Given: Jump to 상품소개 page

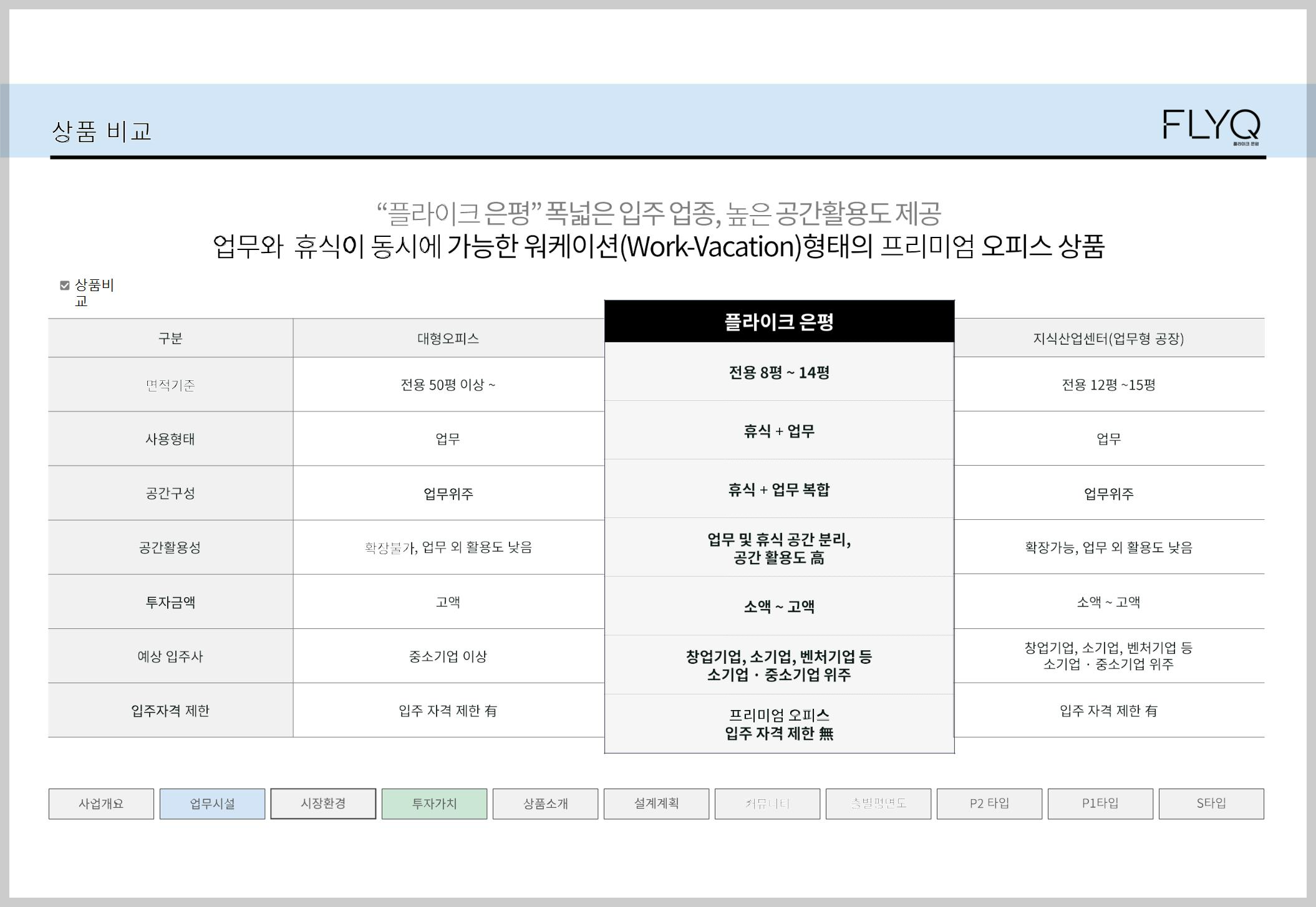Looking at the screenshot, I should point(545,804).
